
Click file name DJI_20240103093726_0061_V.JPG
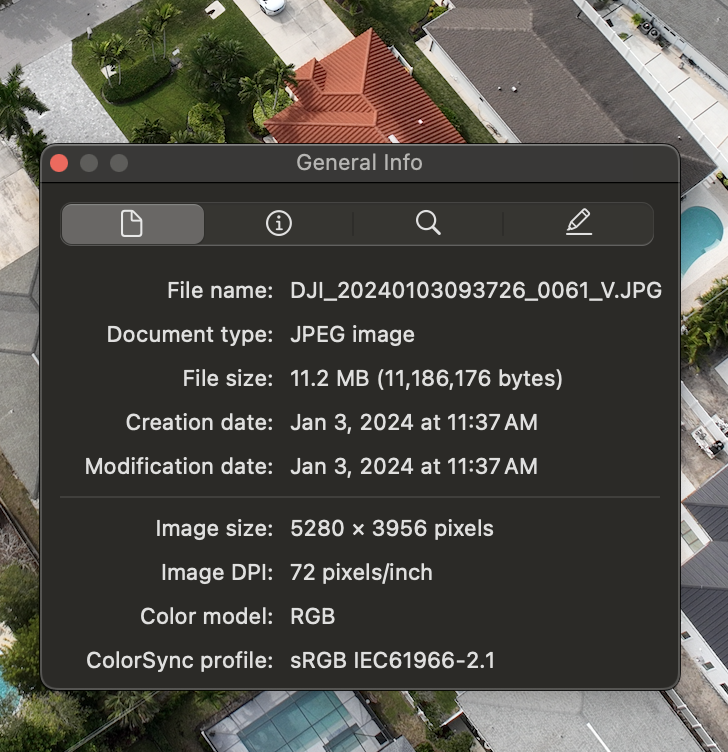pyautogui.click(x=476, y=291)
